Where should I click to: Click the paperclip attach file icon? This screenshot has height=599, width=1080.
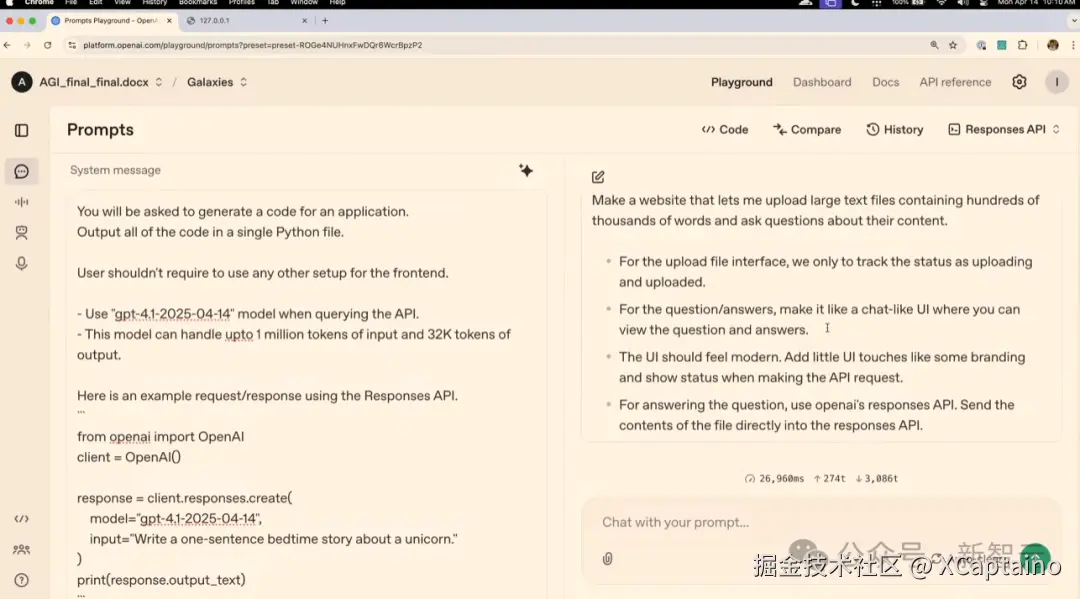coord(608,558)
